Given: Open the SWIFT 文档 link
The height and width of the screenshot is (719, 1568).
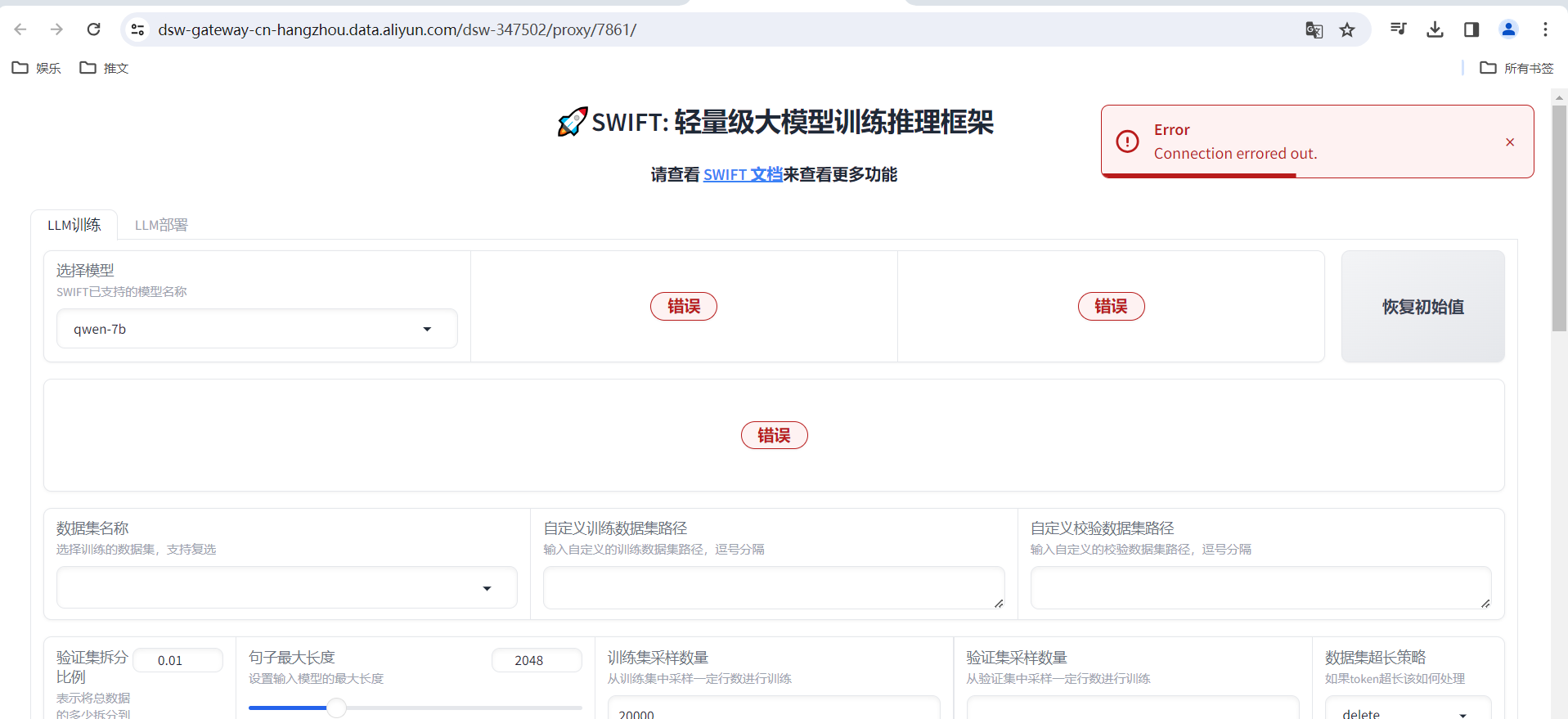Looking at the screenshot, I should (743, 174).
